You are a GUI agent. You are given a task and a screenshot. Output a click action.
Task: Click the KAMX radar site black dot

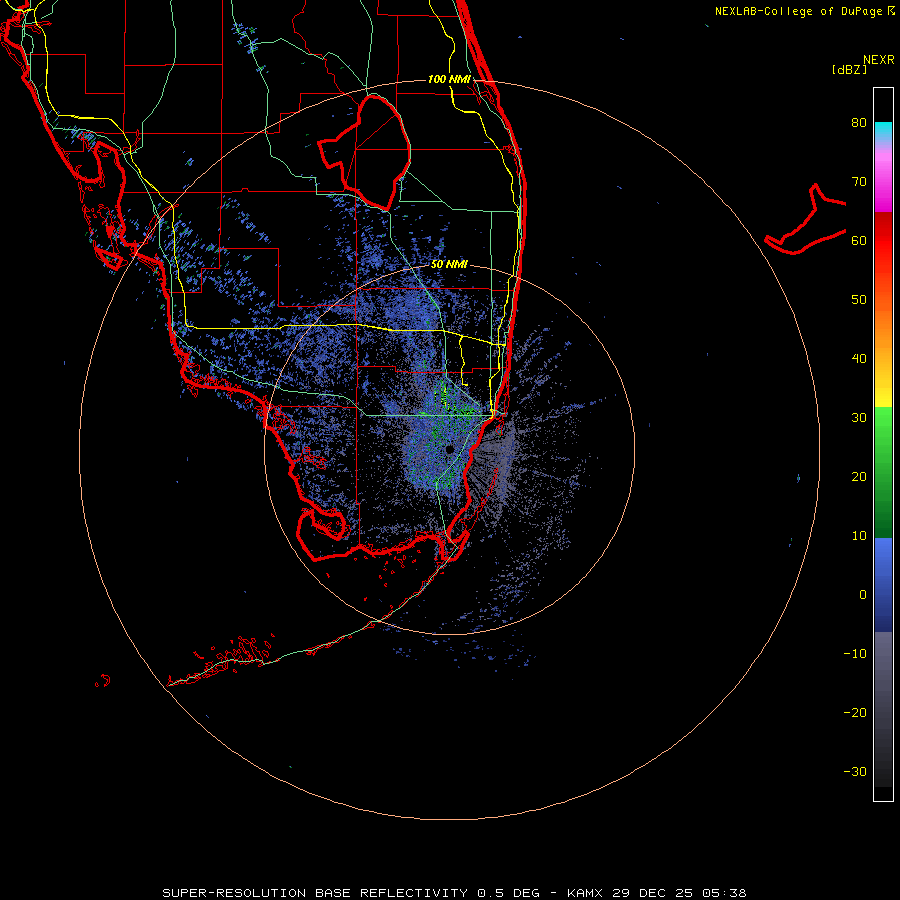(449, 449)
